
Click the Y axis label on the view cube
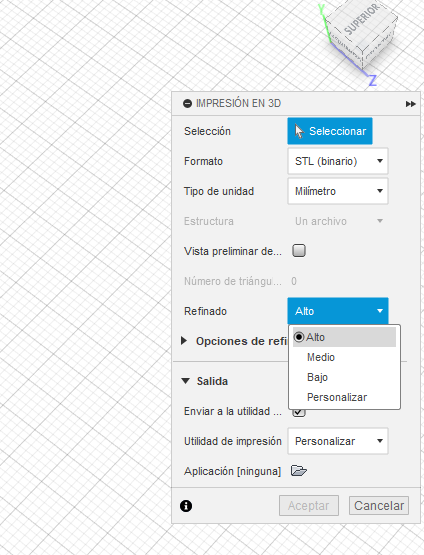click(x=321, y=10)
